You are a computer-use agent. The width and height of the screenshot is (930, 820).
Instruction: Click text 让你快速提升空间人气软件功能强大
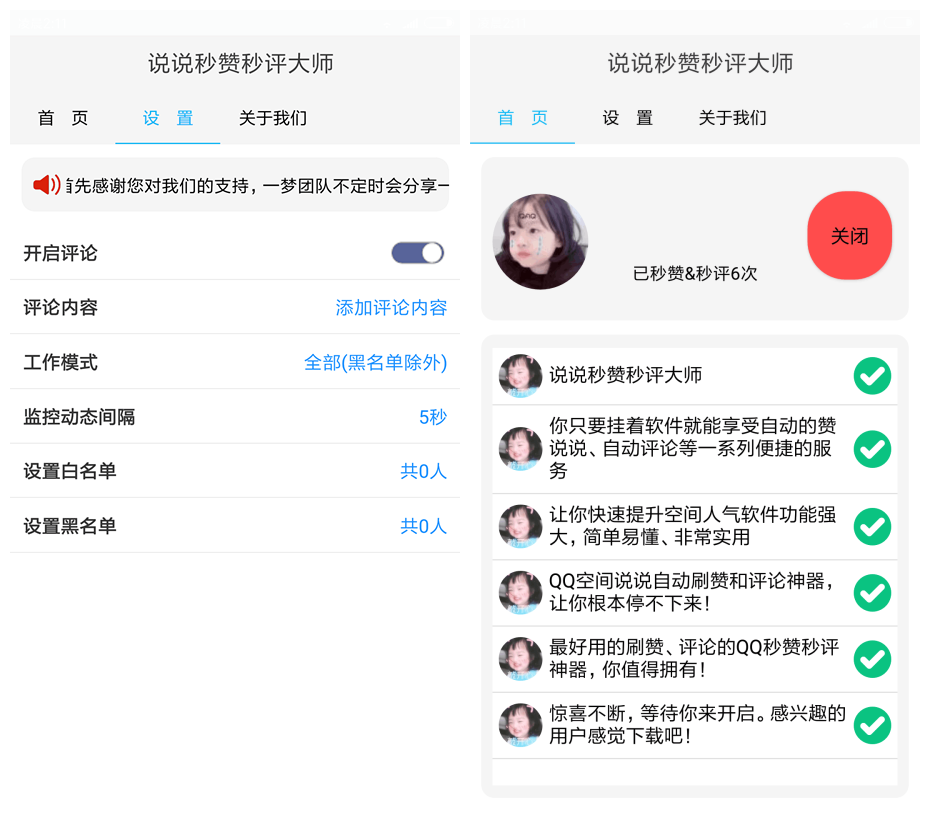pyautogui.click(x=692, y=526)
